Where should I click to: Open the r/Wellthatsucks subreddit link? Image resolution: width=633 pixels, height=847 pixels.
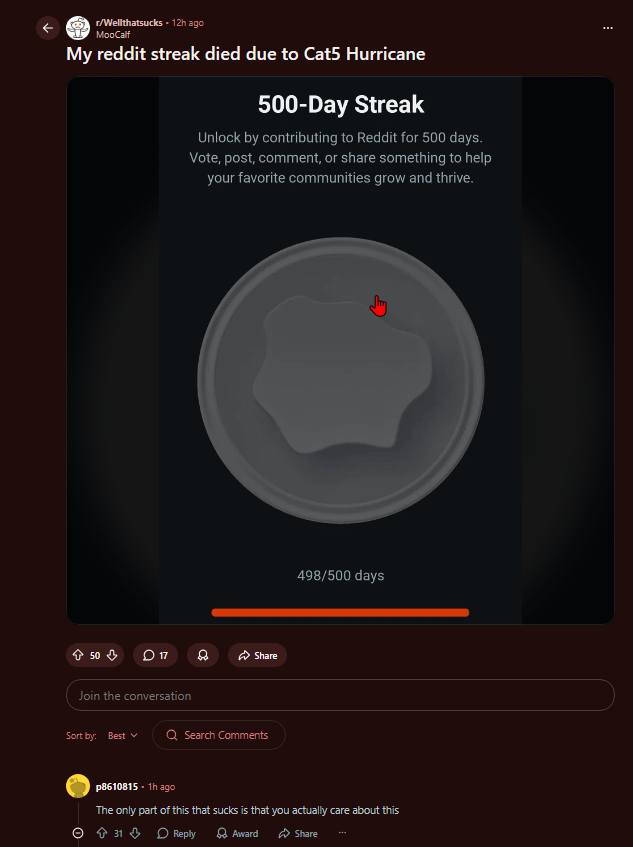point(129,23)
